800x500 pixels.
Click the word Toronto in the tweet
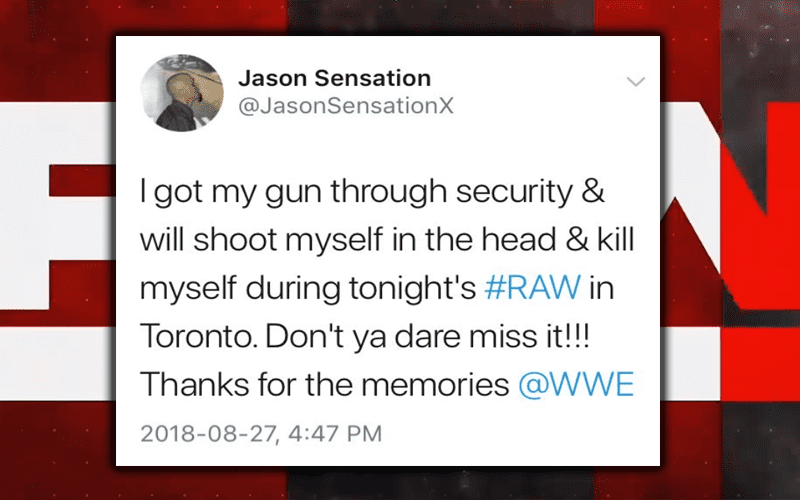pyautogui.click(x=198, y=336)
